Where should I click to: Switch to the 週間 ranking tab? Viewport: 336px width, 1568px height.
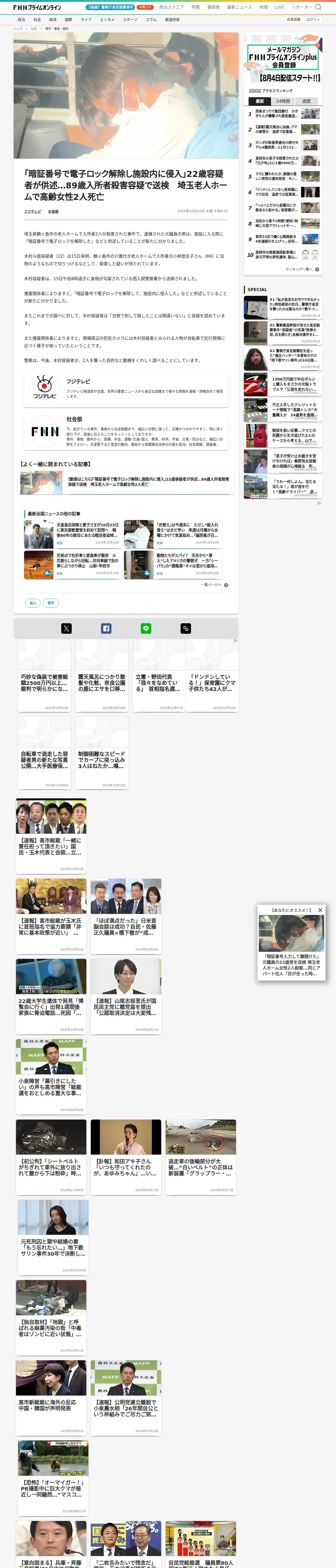306,101
